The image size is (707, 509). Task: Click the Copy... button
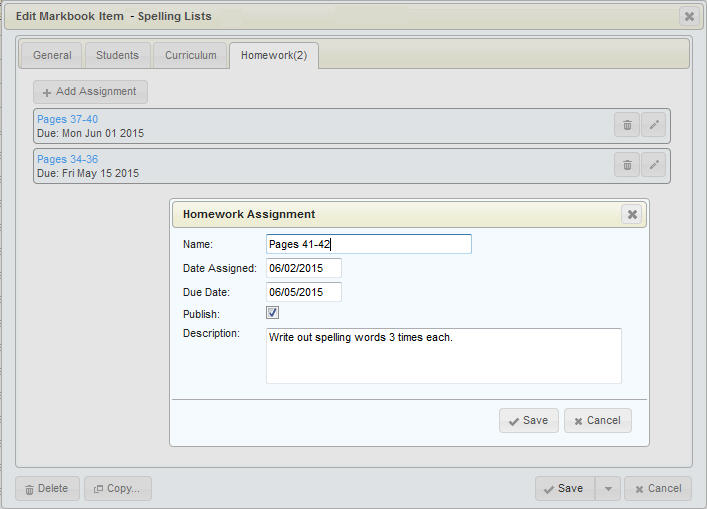(118, 489)
